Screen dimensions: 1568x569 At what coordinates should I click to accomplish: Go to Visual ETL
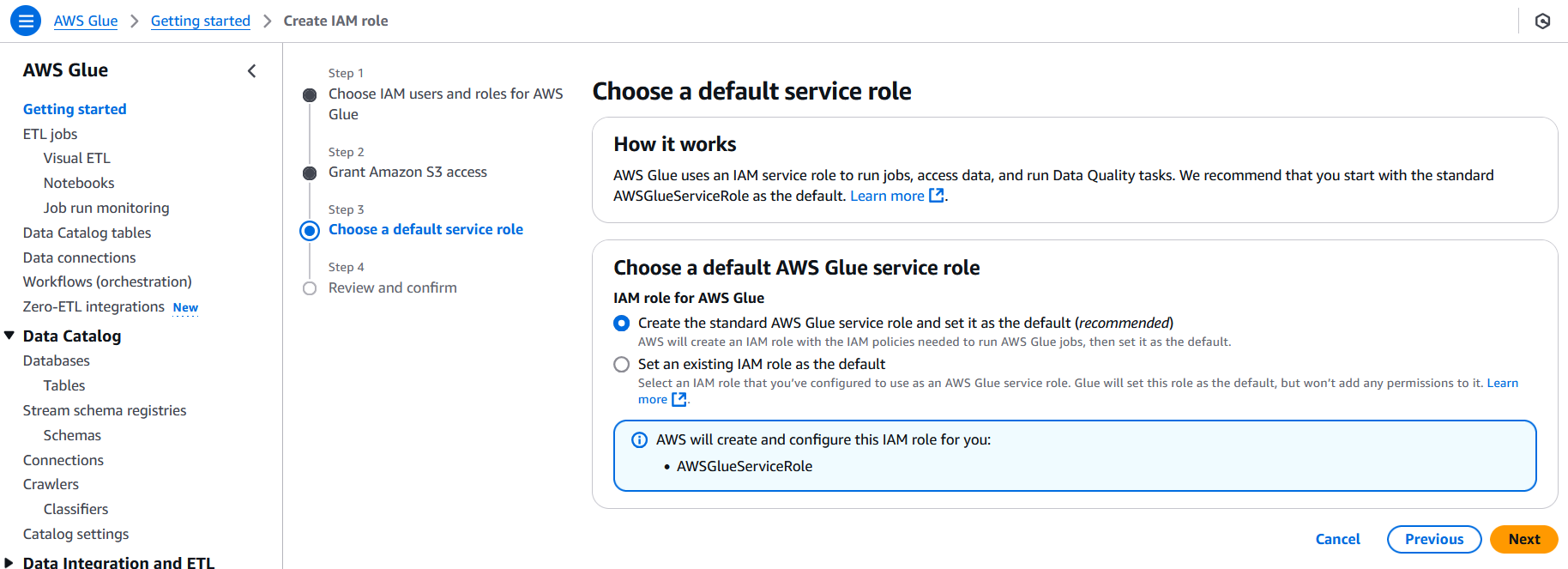(77, 158)
